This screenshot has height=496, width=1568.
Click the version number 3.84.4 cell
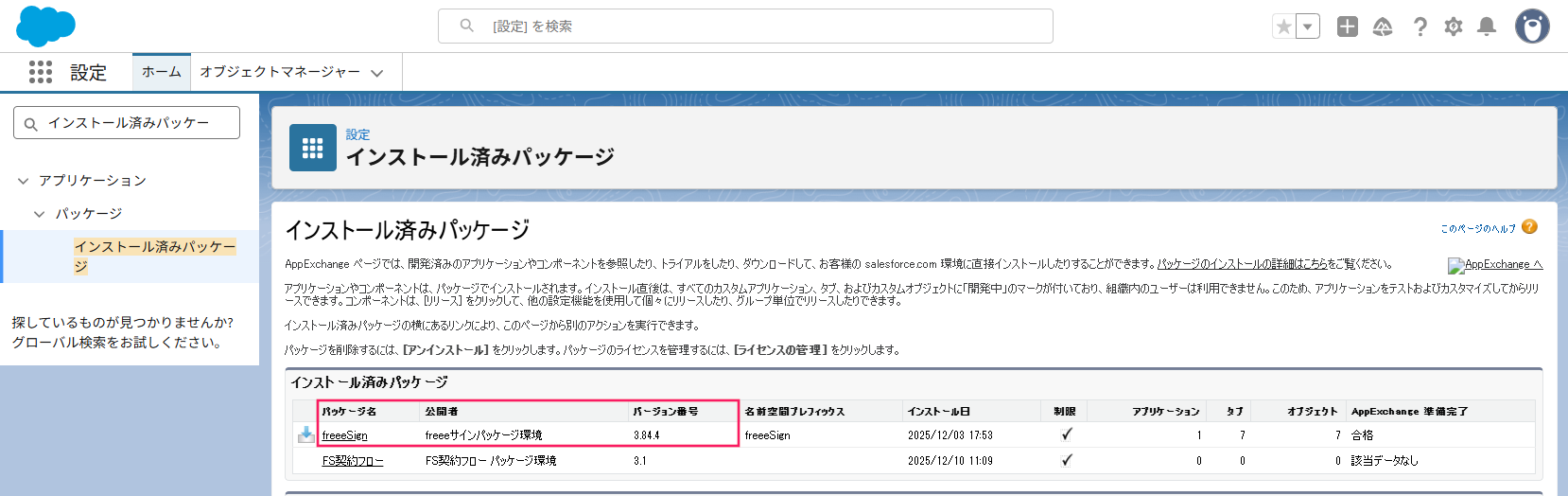tap(647, 435)
